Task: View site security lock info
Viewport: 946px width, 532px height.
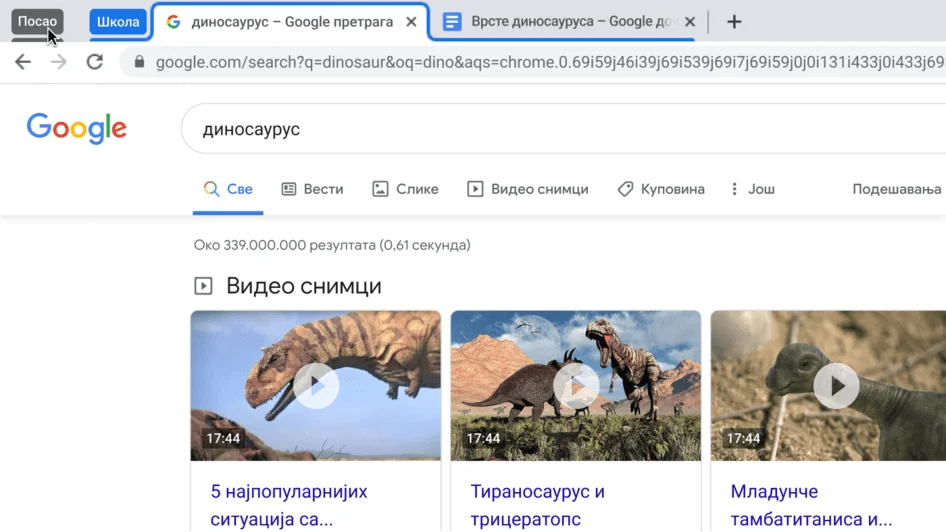Action: (x=139, y=62)
